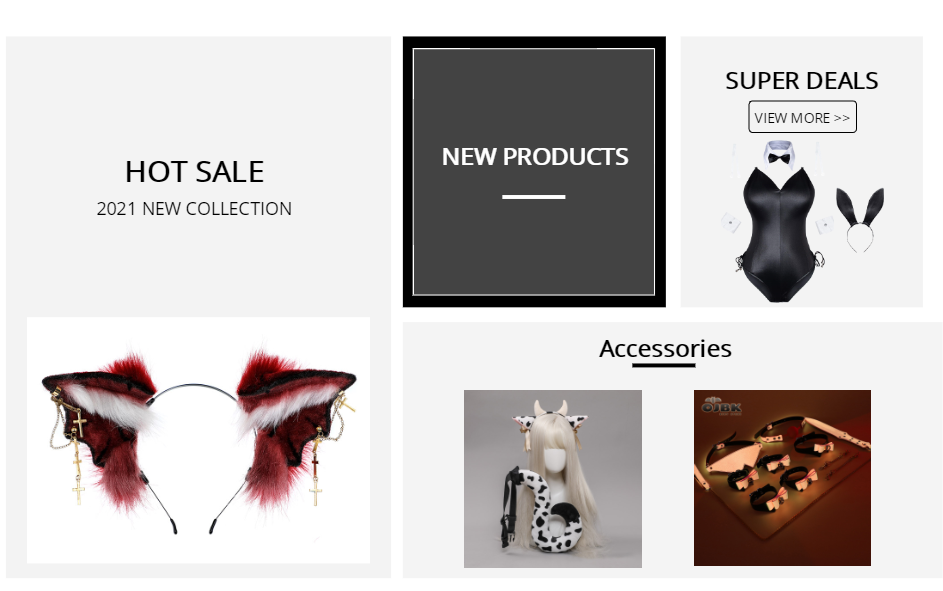Click the Accessories section title
Screen dimensions: 943x591
[665, 349]
